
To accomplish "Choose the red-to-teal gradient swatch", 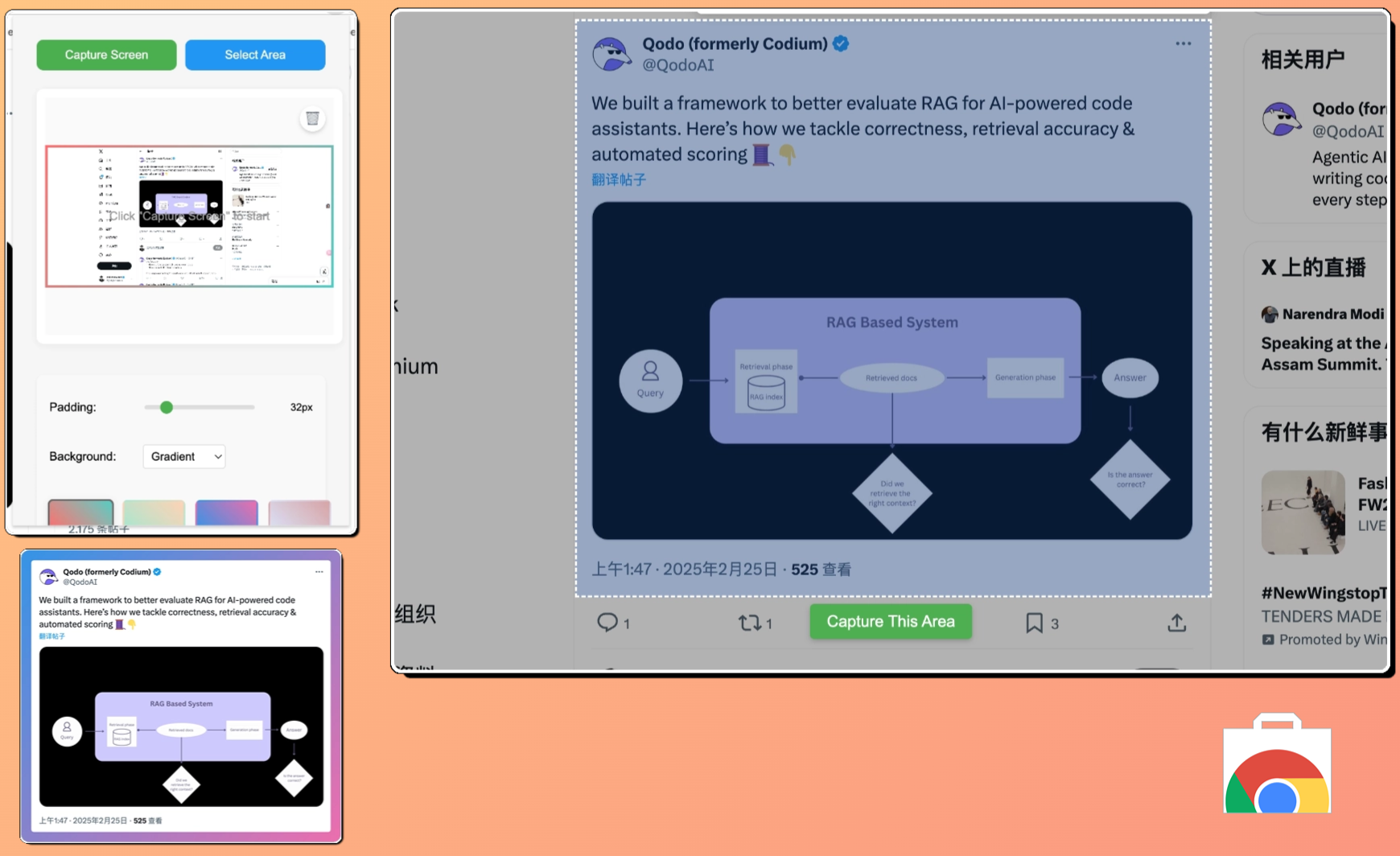I will click(x=80, y=512).
